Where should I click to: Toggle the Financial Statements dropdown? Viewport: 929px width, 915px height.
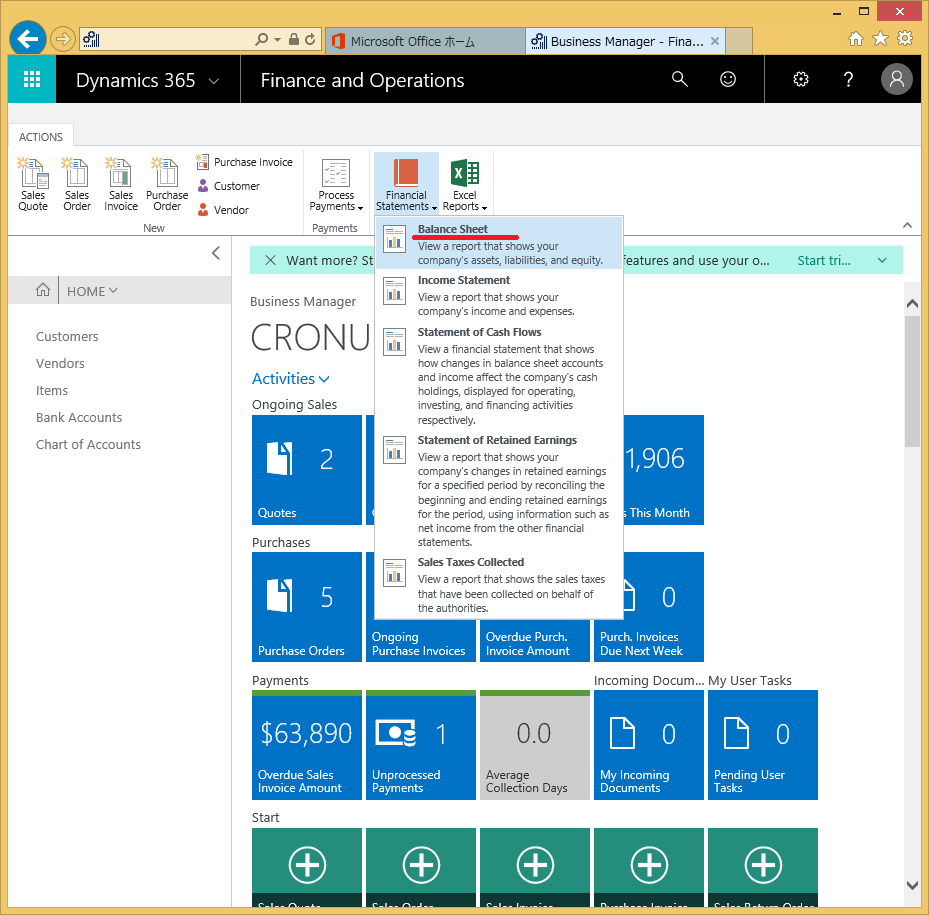pyautogui.click(x=406, y=184)
